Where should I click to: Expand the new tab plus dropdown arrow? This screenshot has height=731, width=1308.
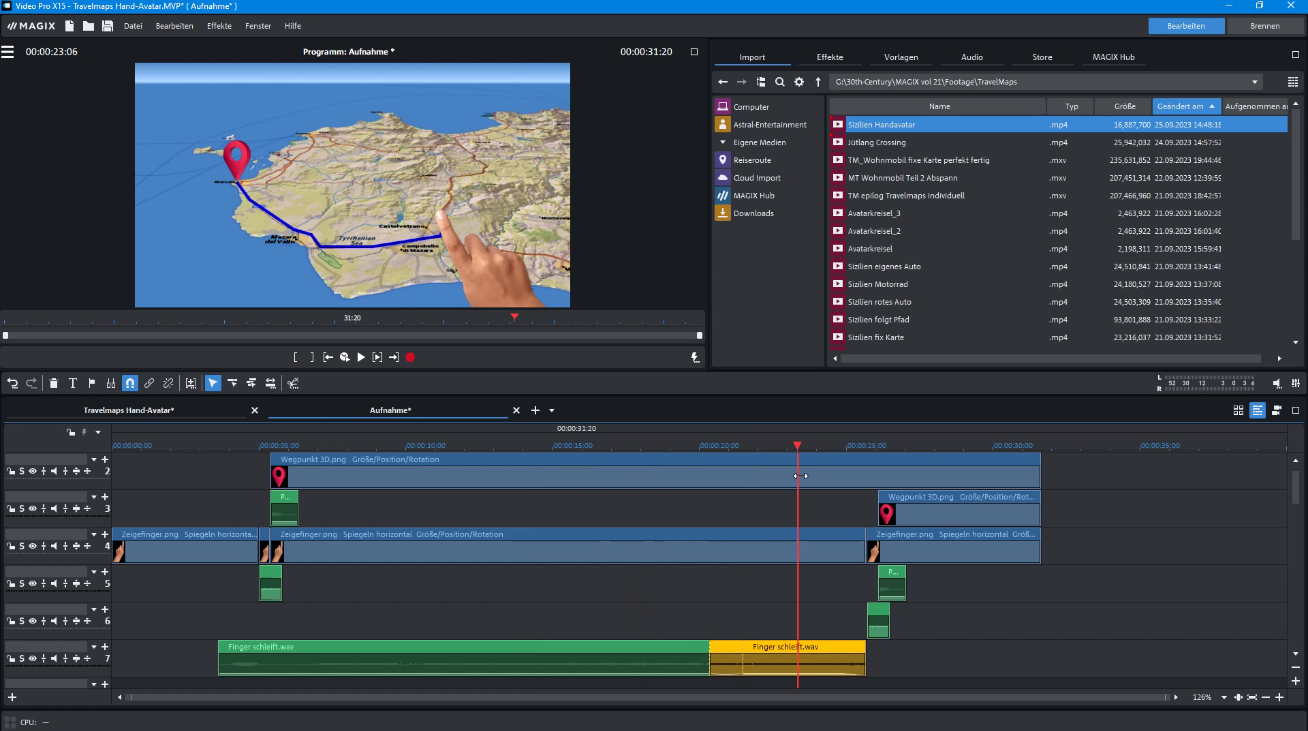click(551, 410)
